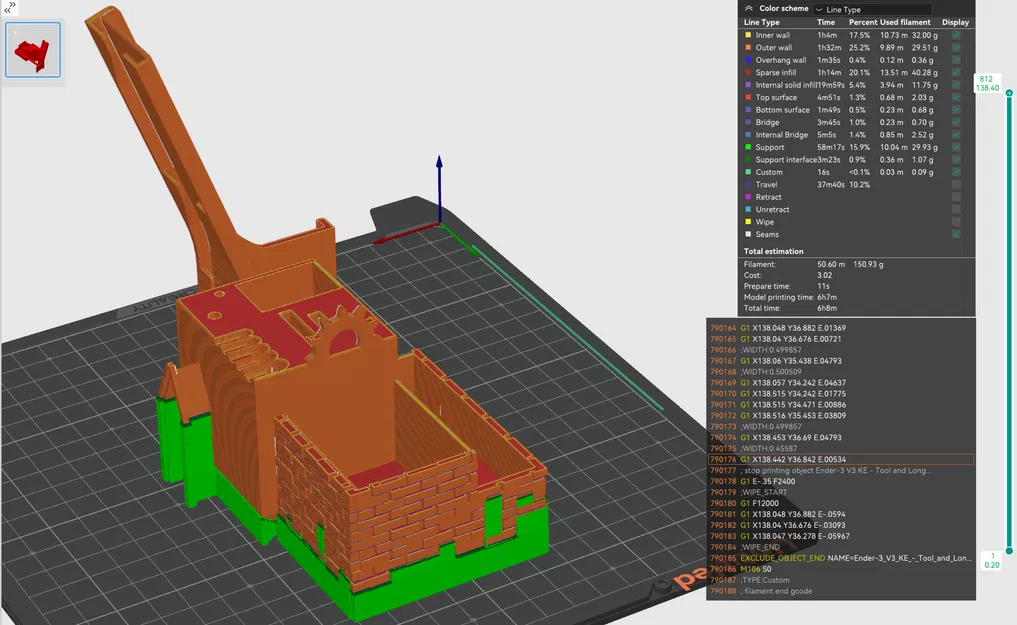
Task: Click the Outer wall orange color swatch
Action: tap(747, 47)
